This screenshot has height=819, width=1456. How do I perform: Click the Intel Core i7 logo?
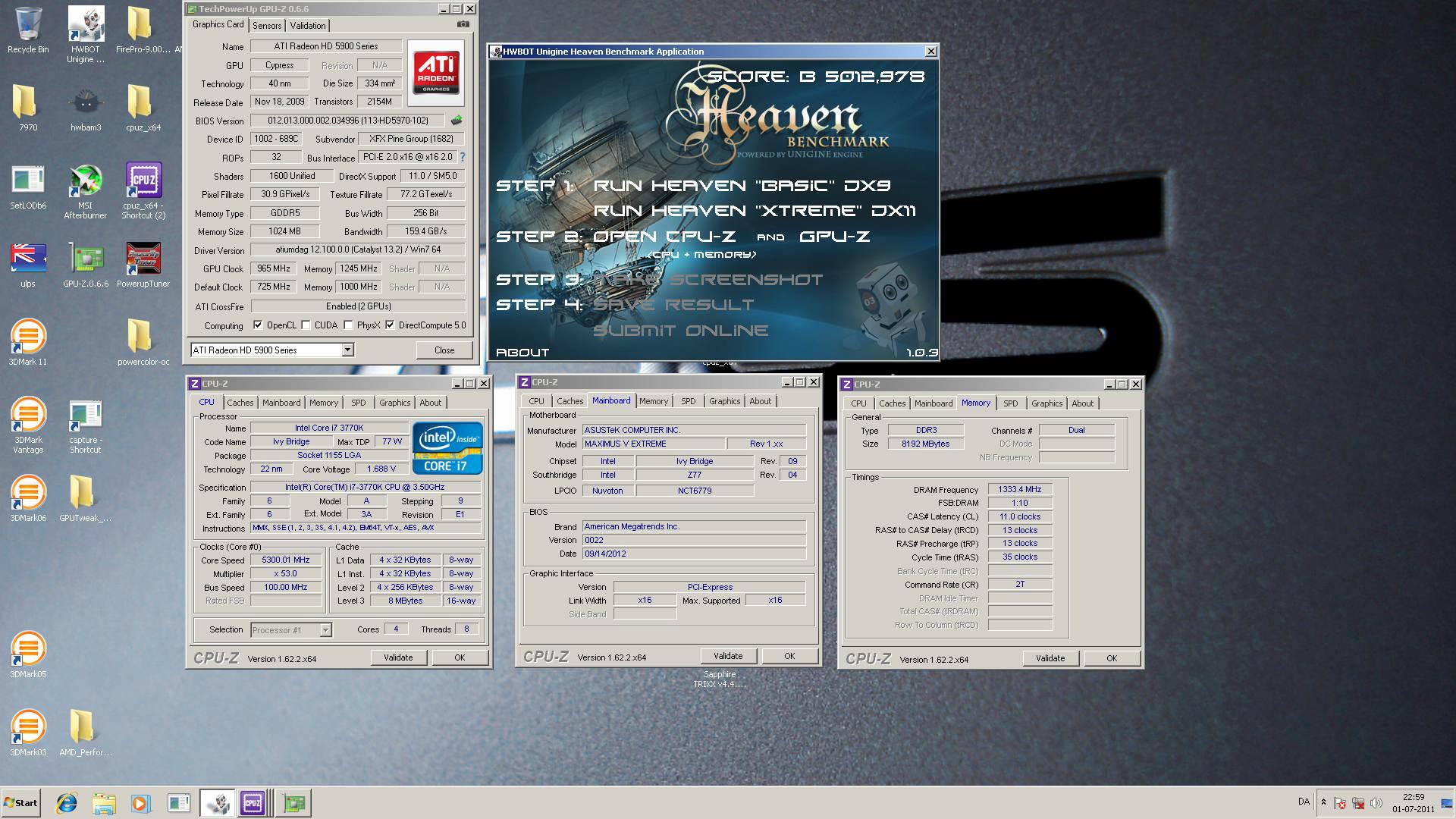(x=447, y=449)
